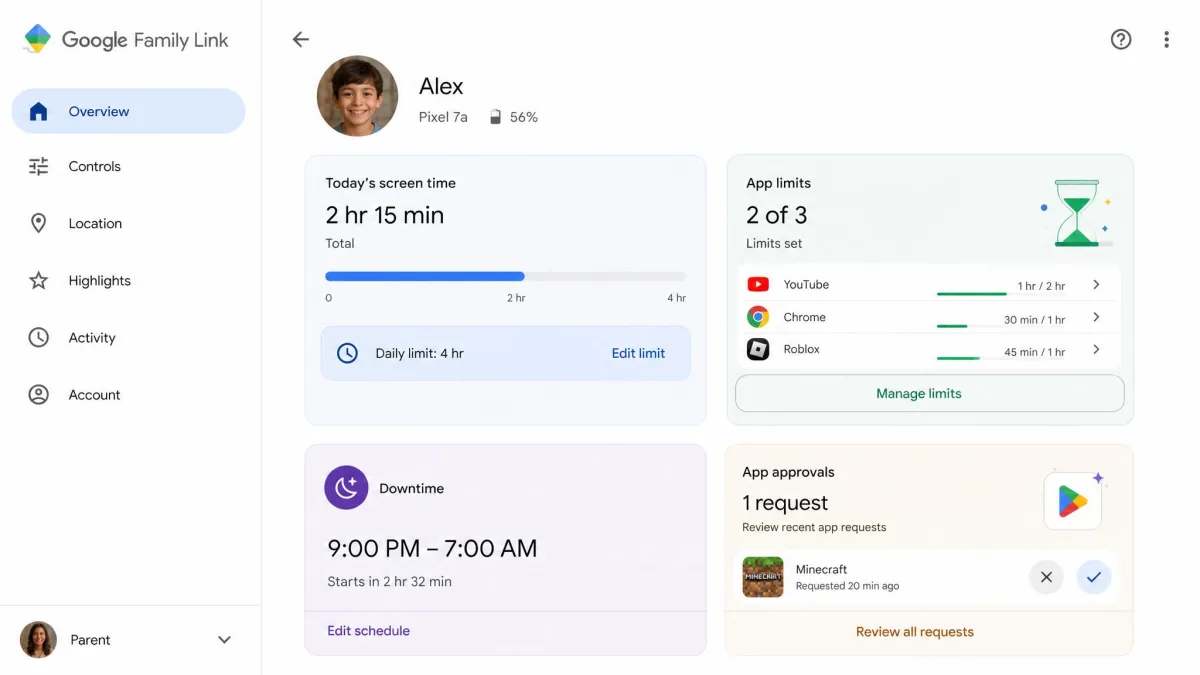
Task: Click the Roblox app icon
Action: tap(758, 349)
